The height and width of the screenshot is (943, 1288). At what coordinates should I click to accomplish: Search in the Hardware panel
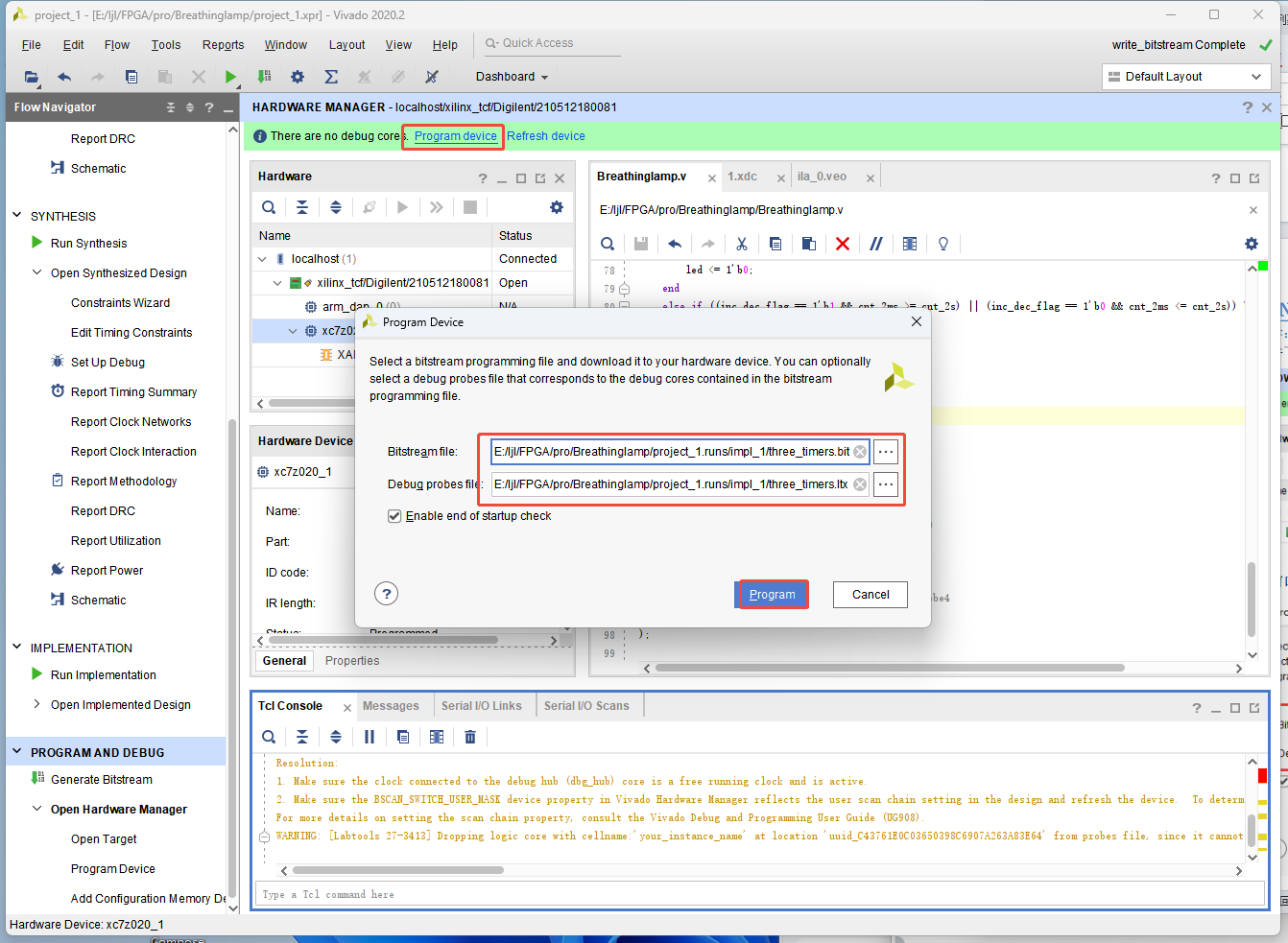(269, 207)
